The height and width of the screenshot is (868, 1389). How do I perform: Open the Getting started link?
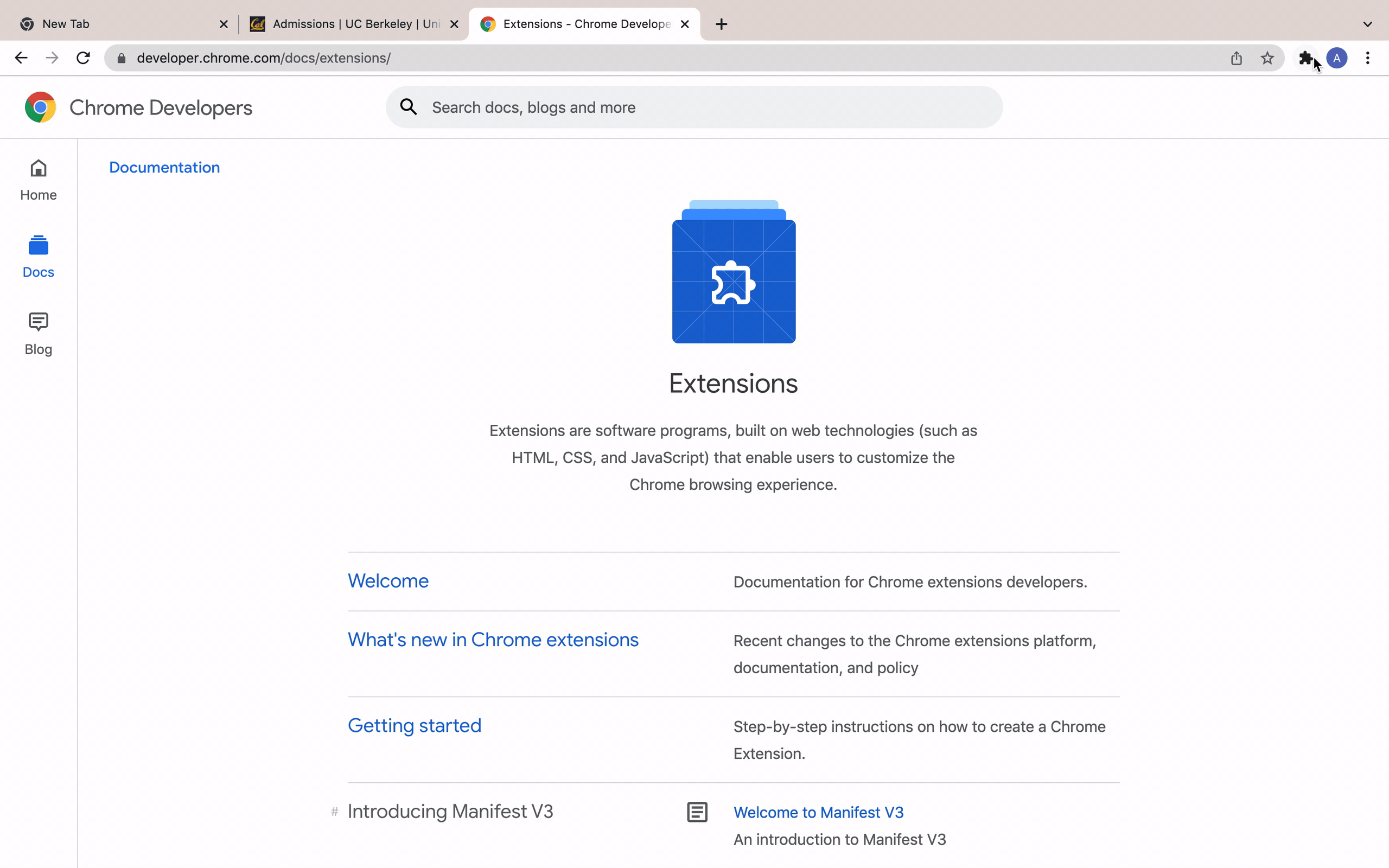click(415, 726)
